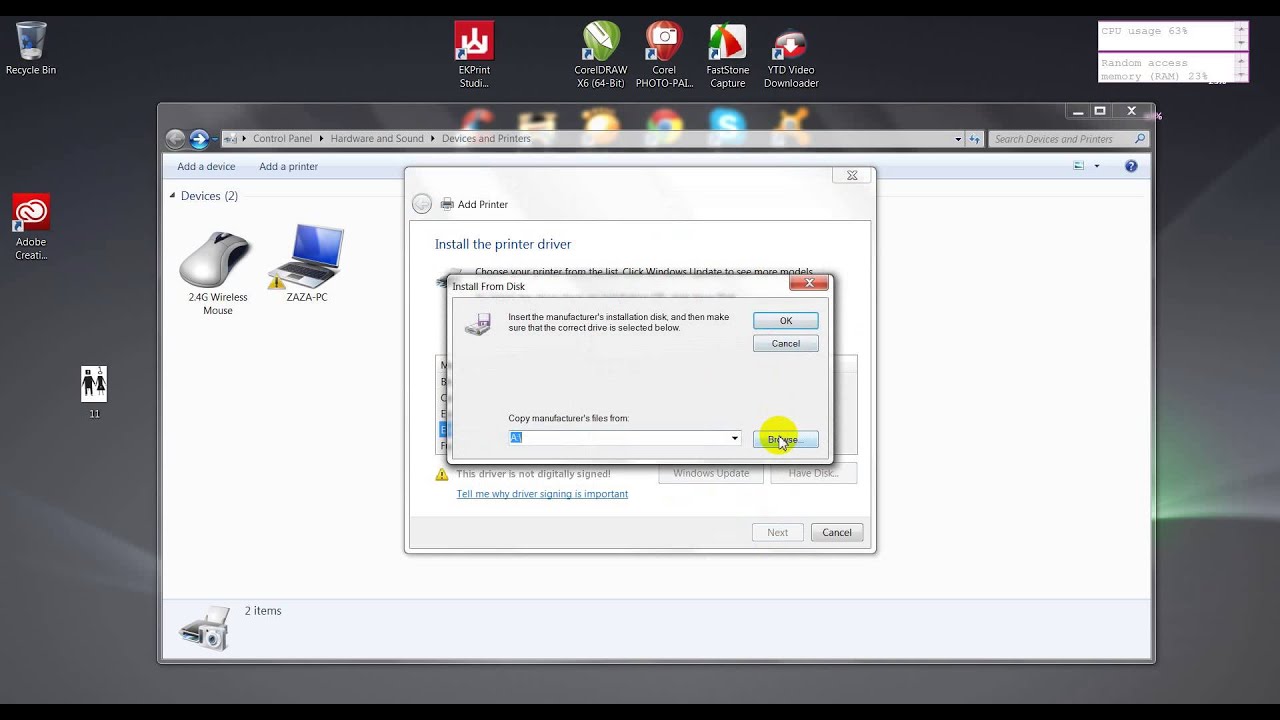Open Tell me why driver signing is important
Image resolution: width=1280 pixels, height=720 pixels.
tap(542, 494)
